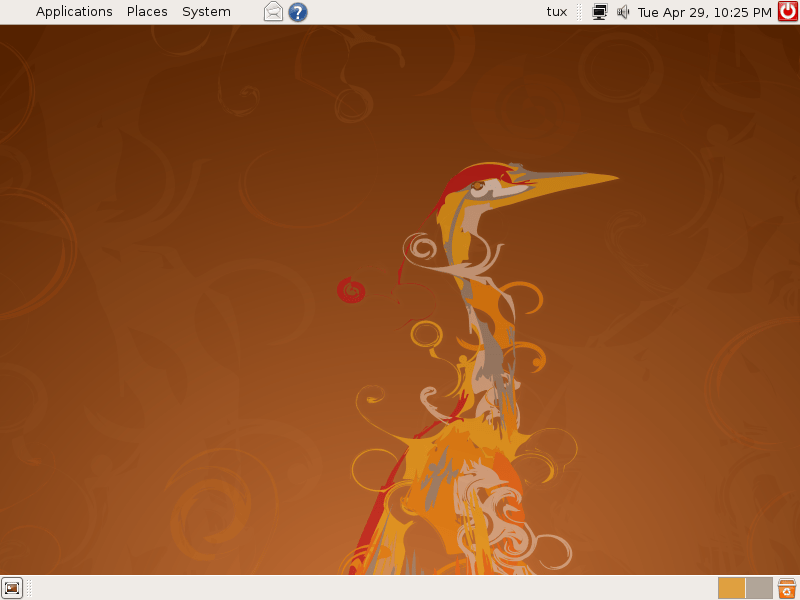Expand the calendar from the clock display

[704, 12]
